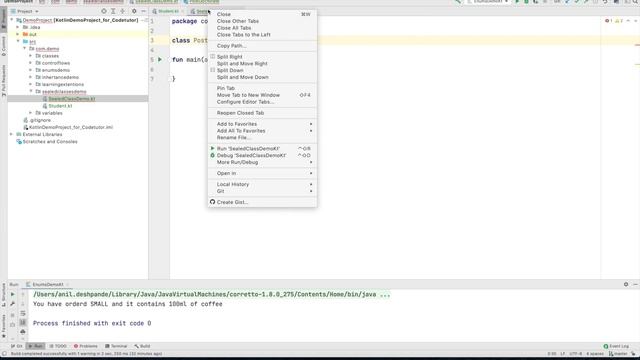Open the Favorites tool window sidebar
This screenshot has height=360, width=640.
4,327
